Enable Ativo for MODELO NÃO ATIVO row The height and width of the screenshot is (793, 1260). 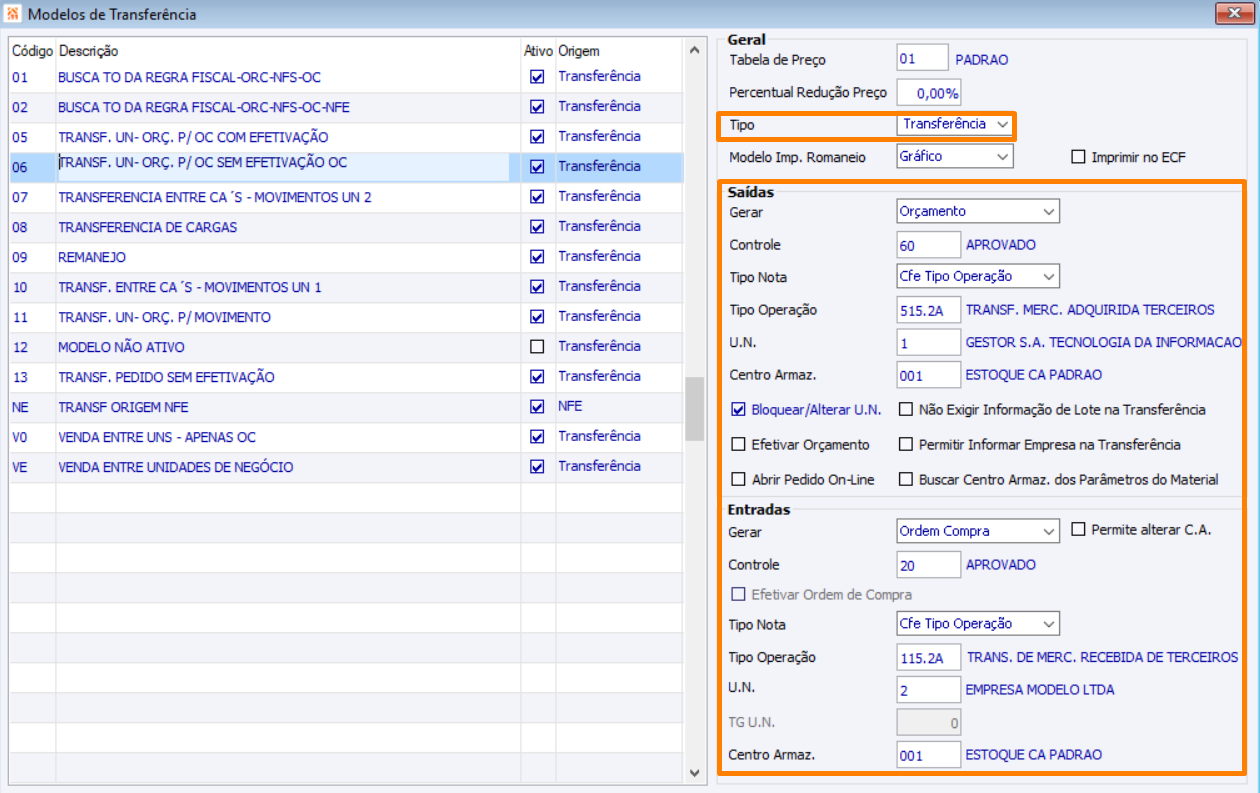pyautogui.click(x=538, y=347)
